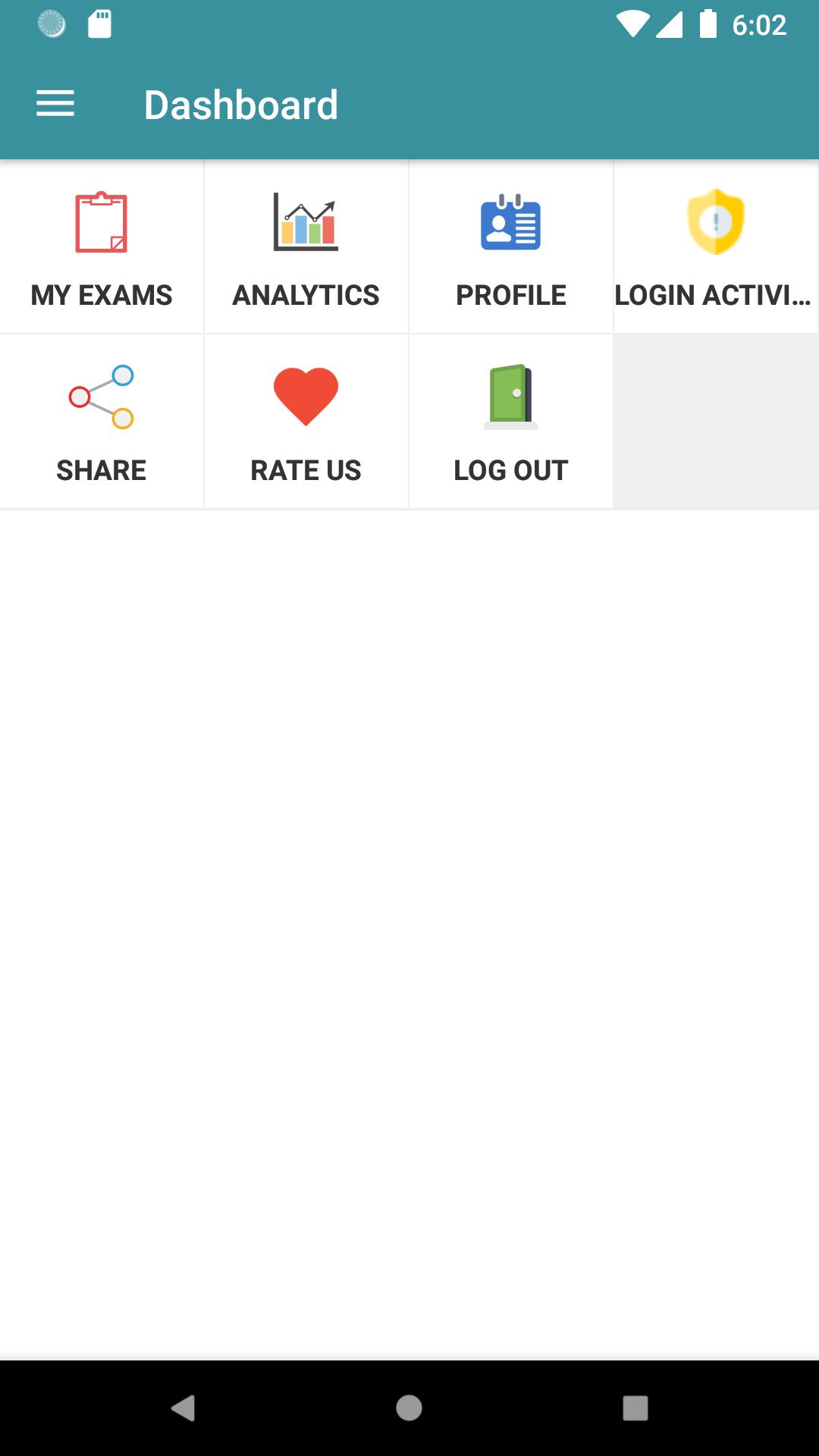The height and width of the screenshot is (1456, 819).
Task: Tap the Android back navigation button
Action: pos(183,1408)
